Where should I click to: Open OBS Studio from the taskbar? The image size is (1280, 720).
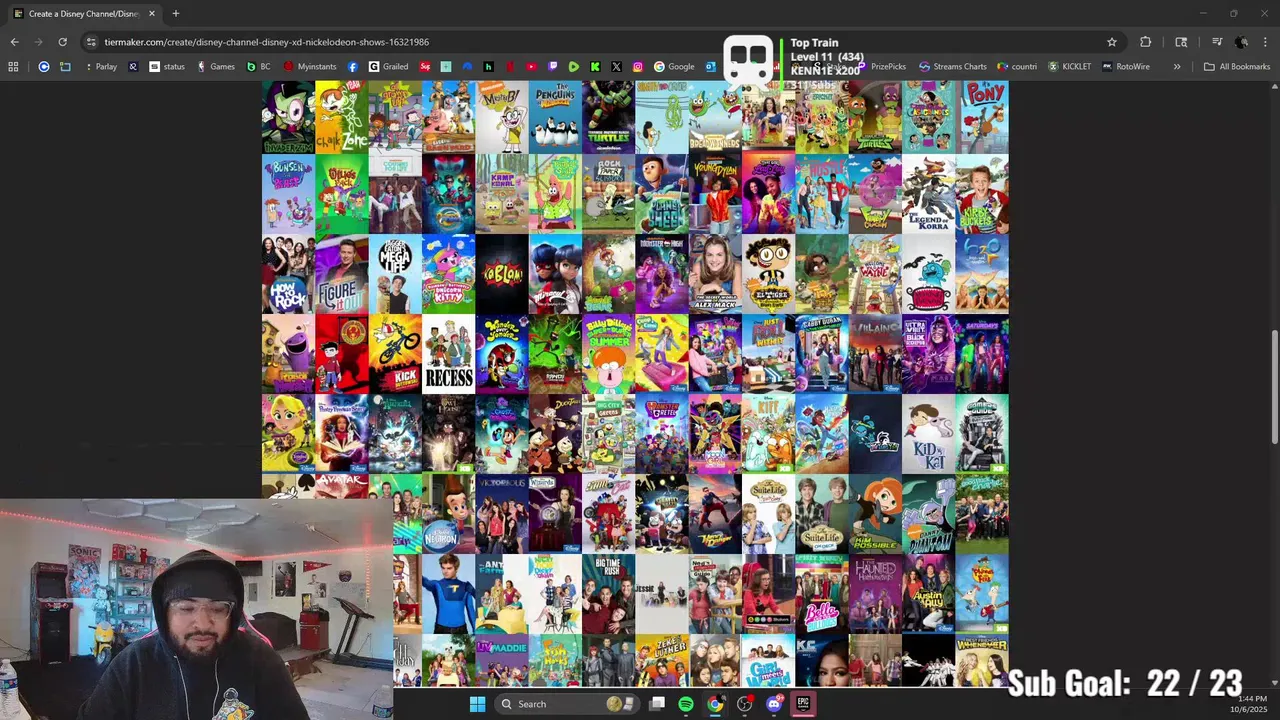point(744,704)
